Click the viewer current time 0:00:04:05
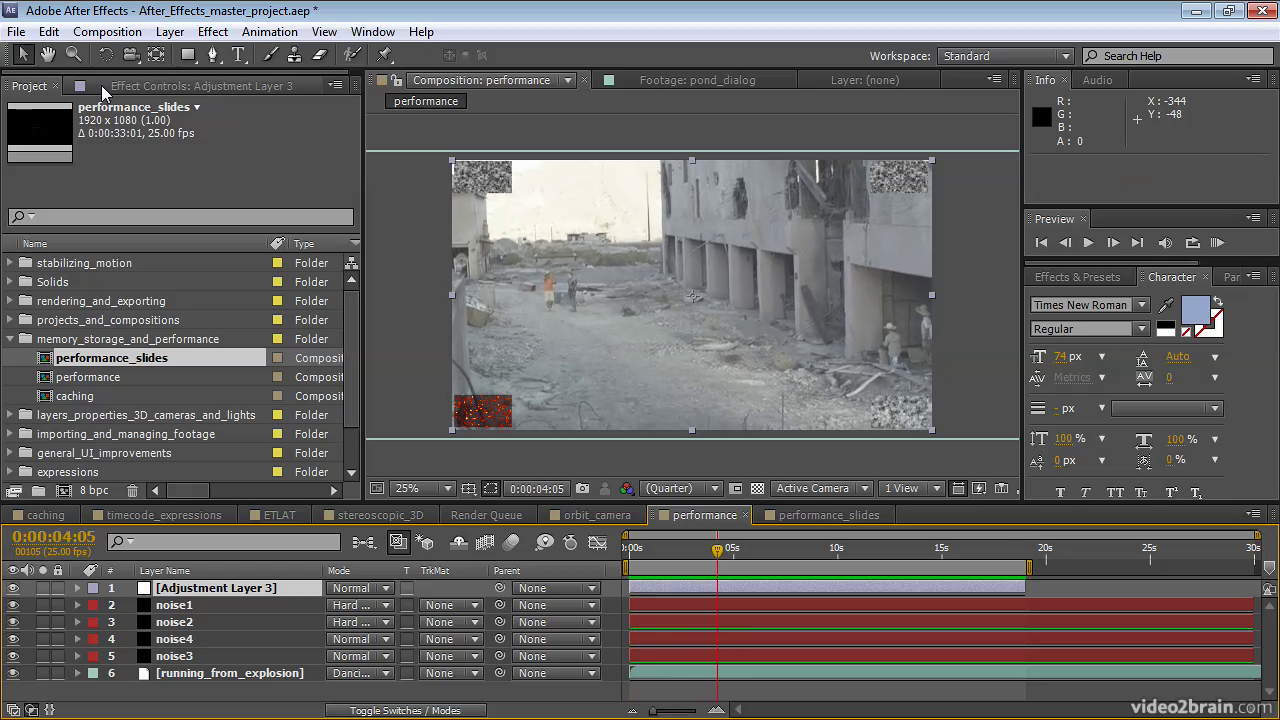This screenshot has height=720, width=1280. 537,489
